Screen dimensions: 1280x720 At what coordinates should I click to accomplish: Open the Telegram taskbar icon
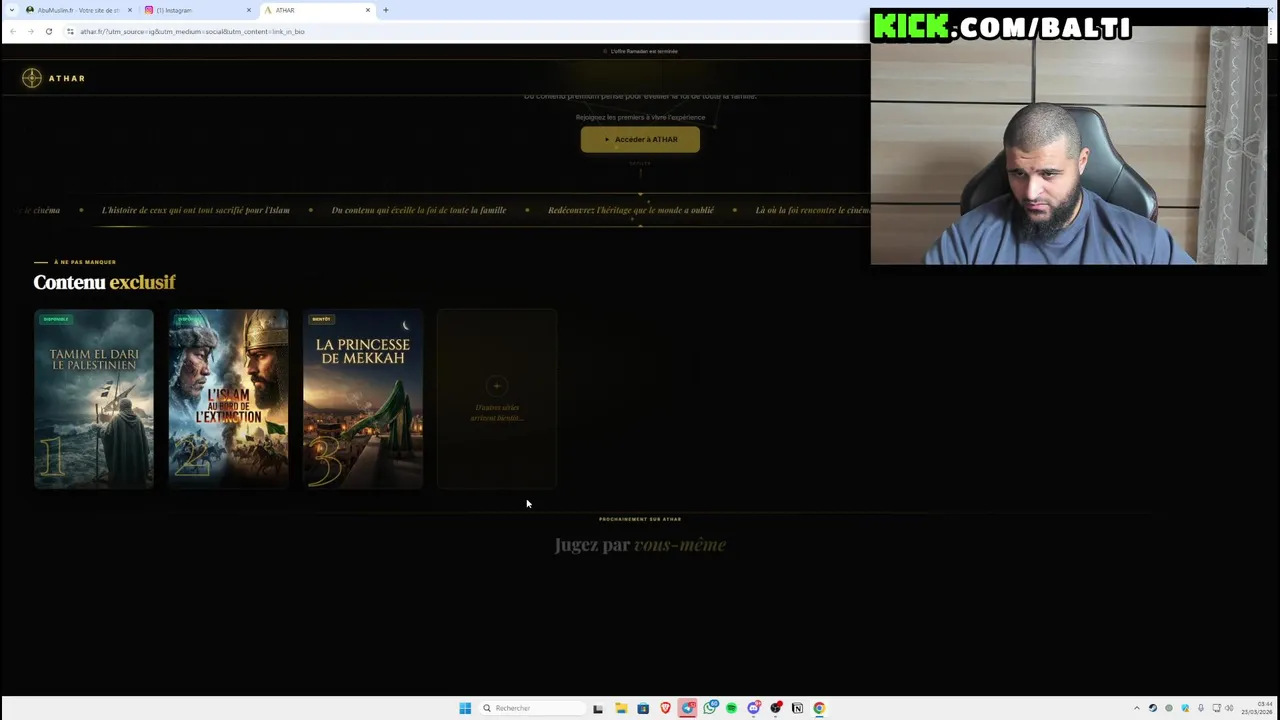(688, 708)
